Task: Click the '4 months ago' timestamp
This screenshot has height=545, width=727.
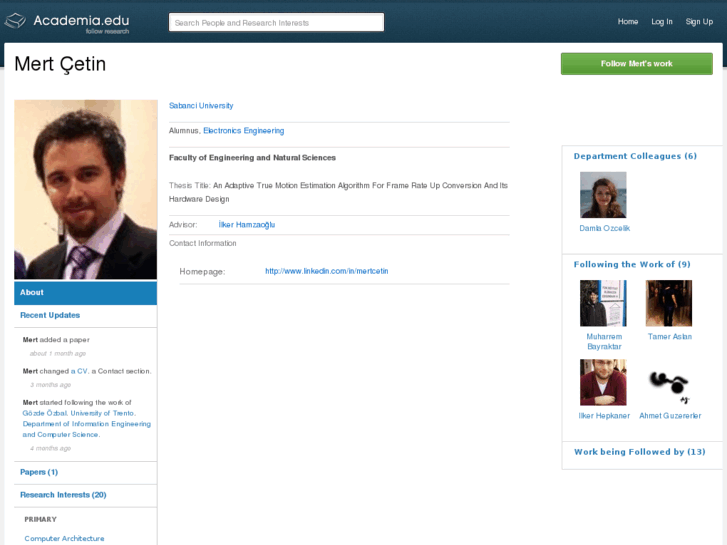Action: tap(51, 448)
